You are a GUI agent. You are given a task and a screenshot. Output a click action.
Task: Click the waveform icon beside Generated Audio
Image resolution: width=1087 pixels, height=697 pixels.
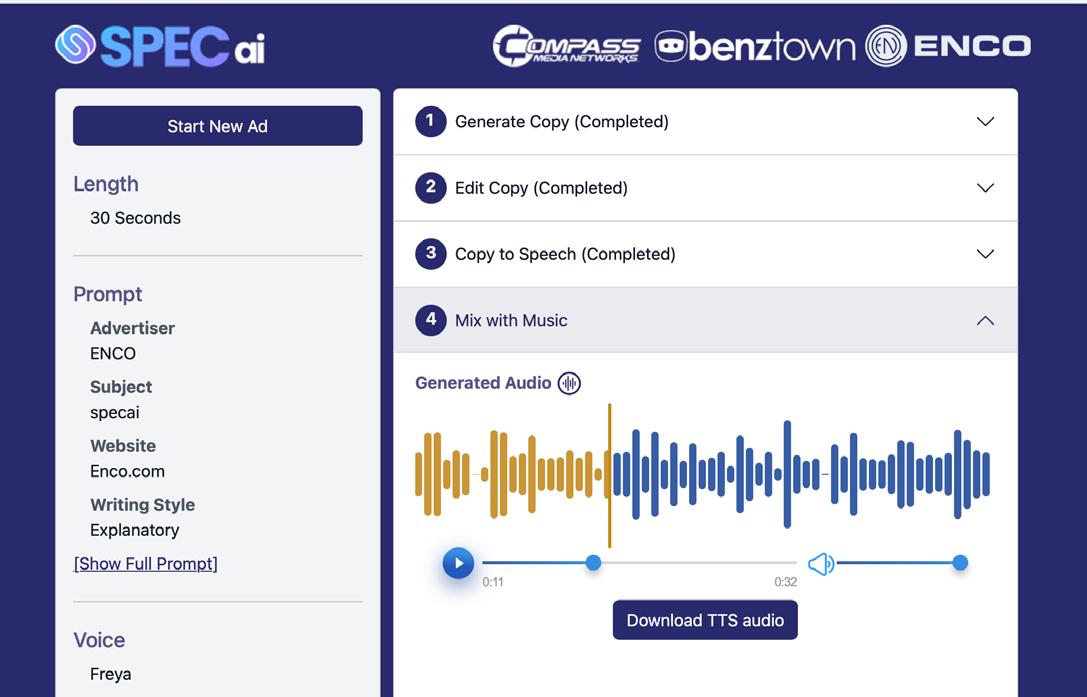pos(569,383)
